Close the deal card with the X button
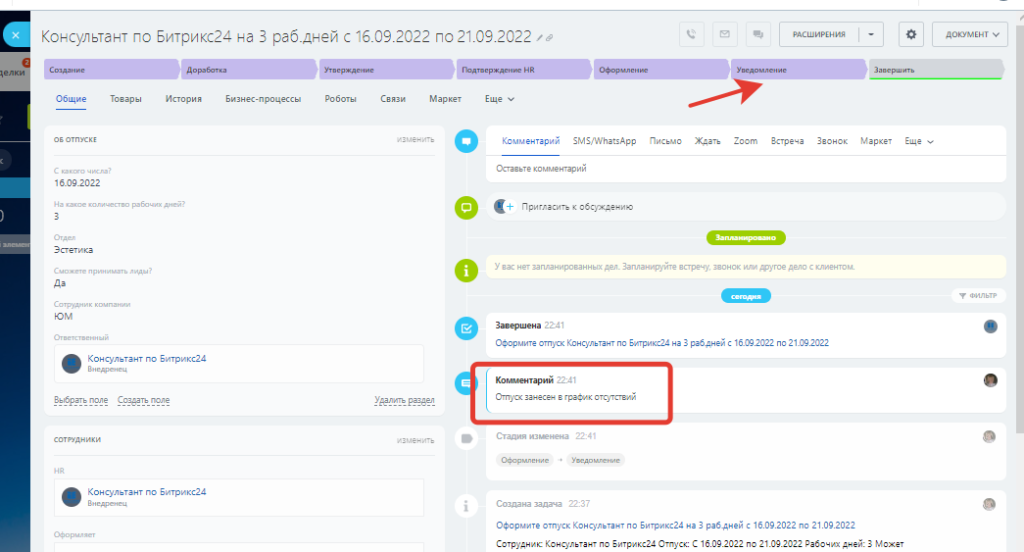Image resolution: width=1024 pixels, height=552 pixels. point(16,35)
